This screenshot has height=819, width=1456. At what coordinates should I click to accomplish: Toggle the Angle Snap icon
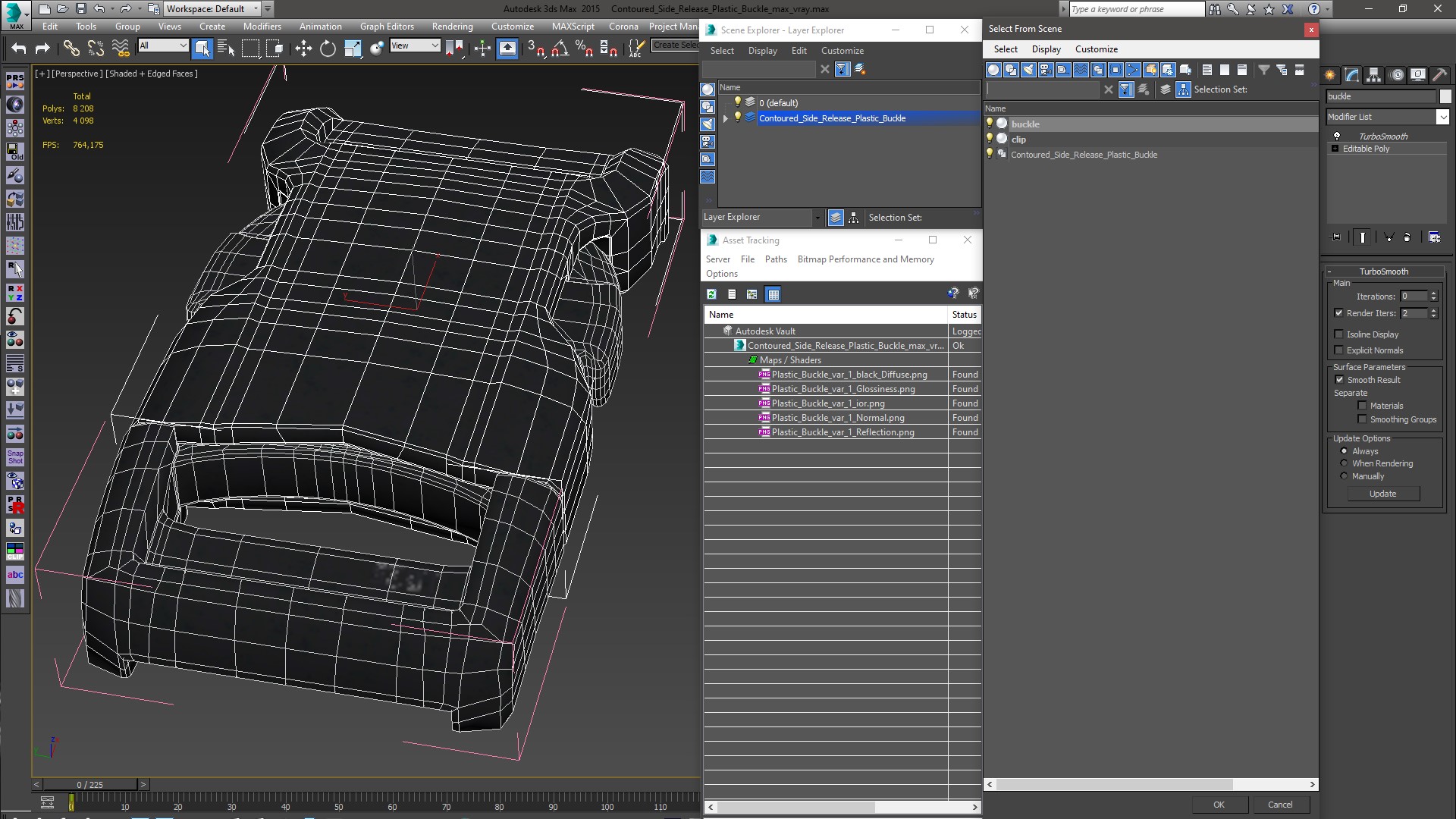click(560, 49)
